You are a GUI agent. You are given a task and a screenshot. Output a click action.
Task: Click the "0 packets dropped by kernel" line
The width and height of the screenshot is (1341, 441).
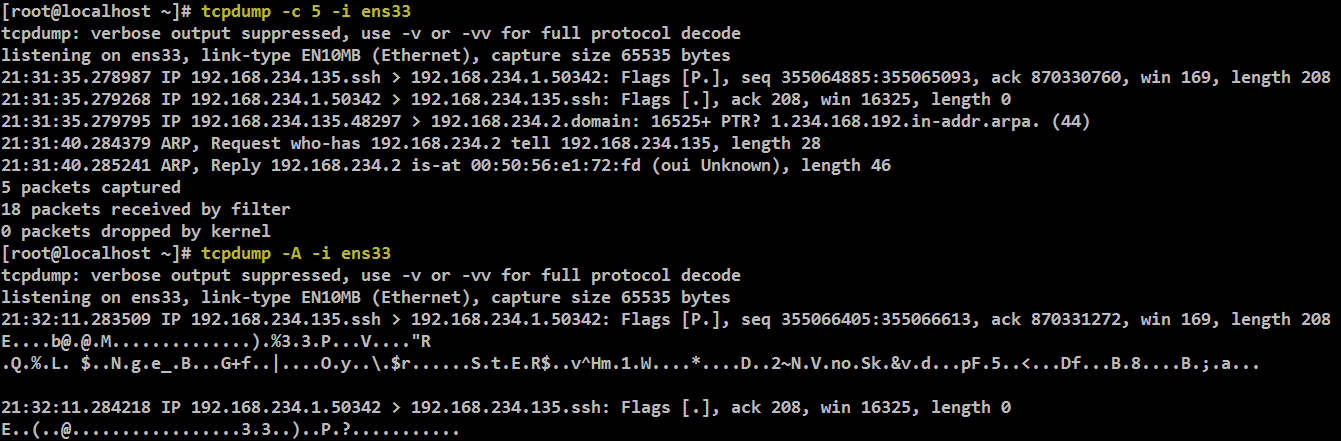tap(136, 231)
